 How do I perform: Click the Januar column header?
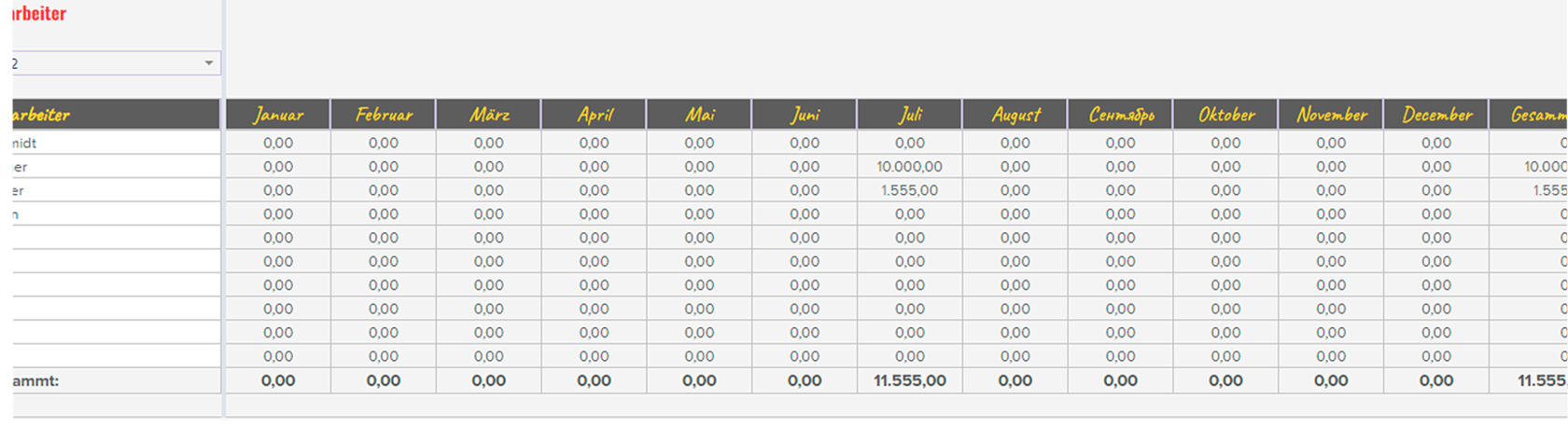click(x=278, y=115)
